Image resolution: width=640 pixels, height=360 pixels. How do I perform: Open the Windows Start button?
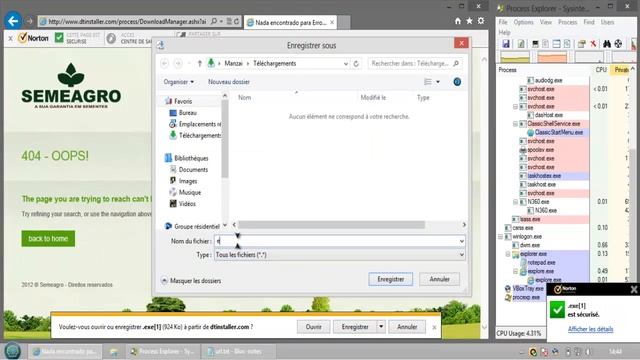coord(13,351)
